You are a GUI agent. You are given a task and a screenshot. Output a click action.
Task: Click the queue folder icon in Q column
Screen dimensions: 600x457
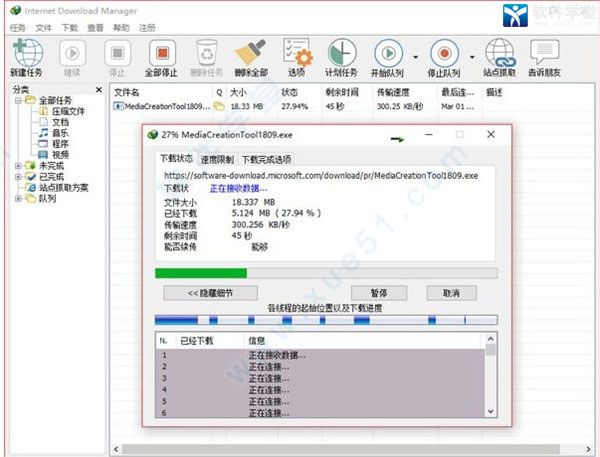point(219,106)
